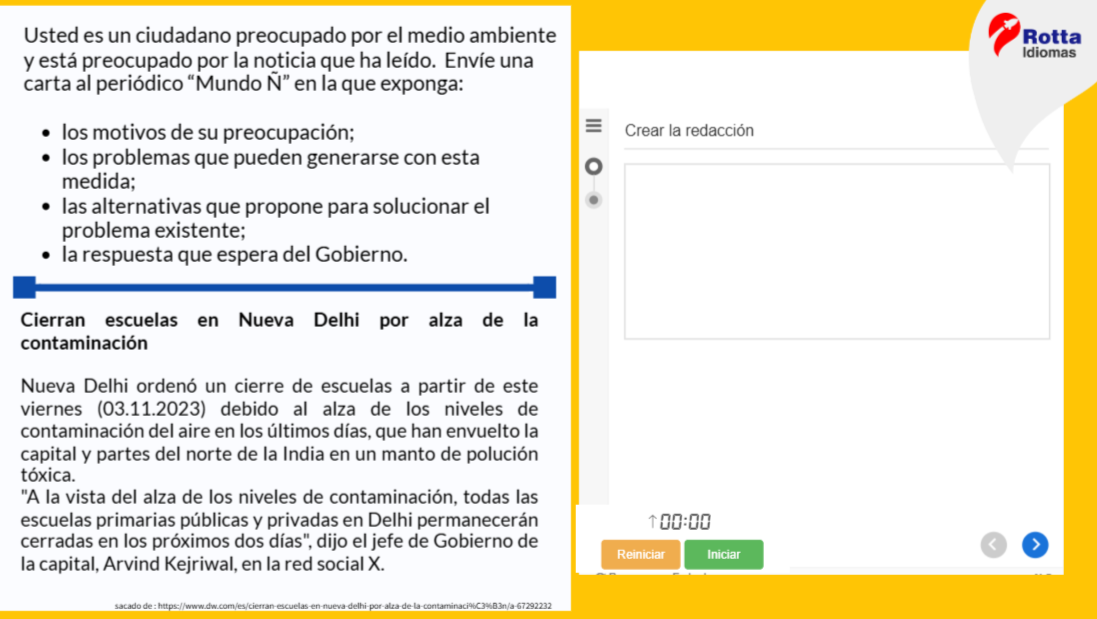Screen dimensions: 1097x619
Task: Go to the next page with blue arrow
Action: [1035, 544]
